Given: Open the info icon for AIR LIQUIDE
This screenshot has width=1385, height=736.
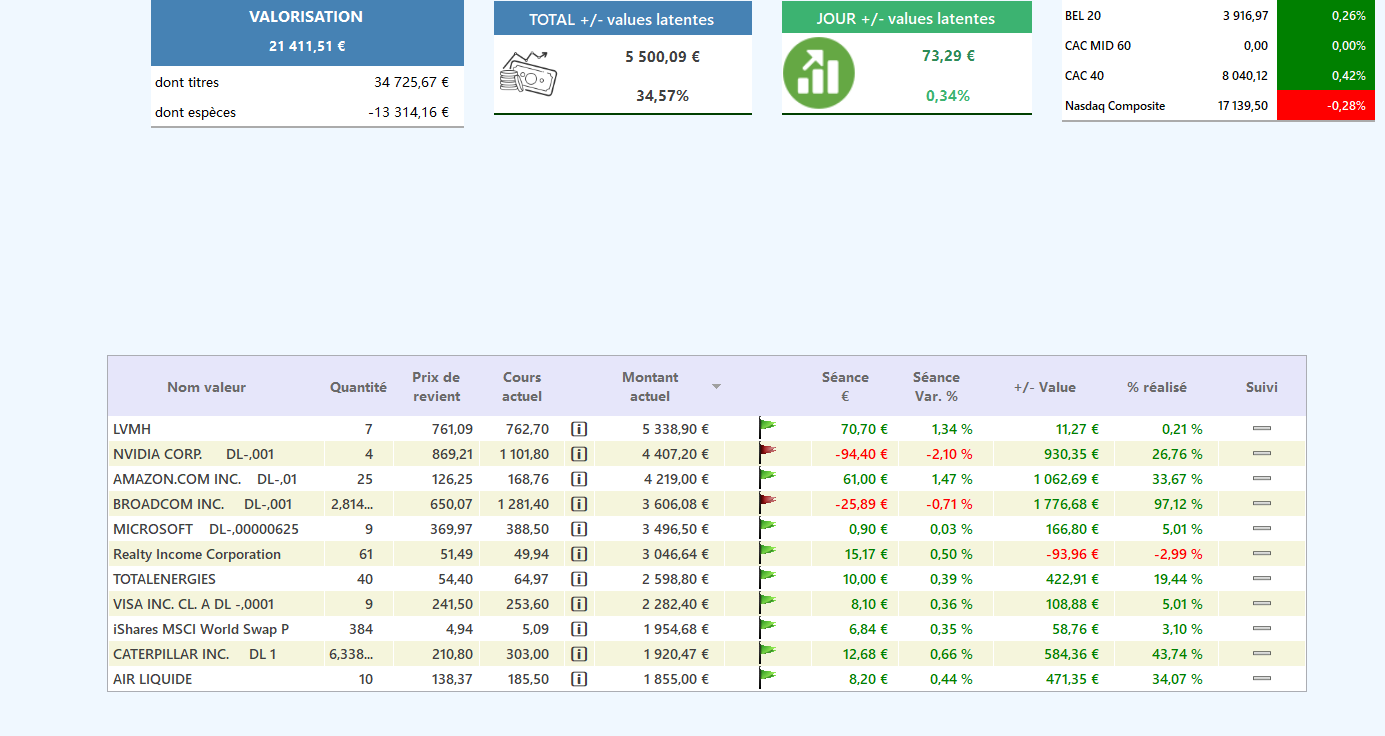Looking at the screenshot, I should coord(579,679).
